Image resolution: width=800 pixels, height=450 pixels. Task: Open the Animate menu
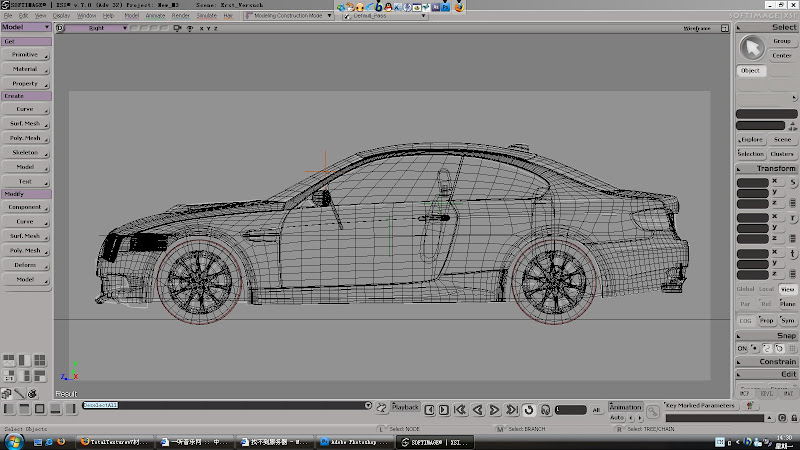point(155,16)
